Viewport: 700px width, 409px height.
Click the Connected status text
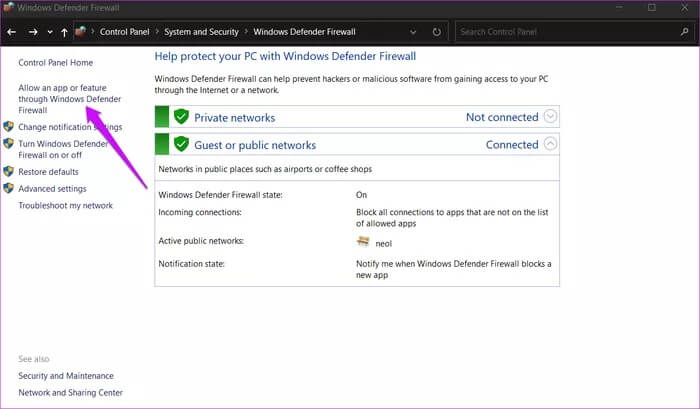click(512, 145)
